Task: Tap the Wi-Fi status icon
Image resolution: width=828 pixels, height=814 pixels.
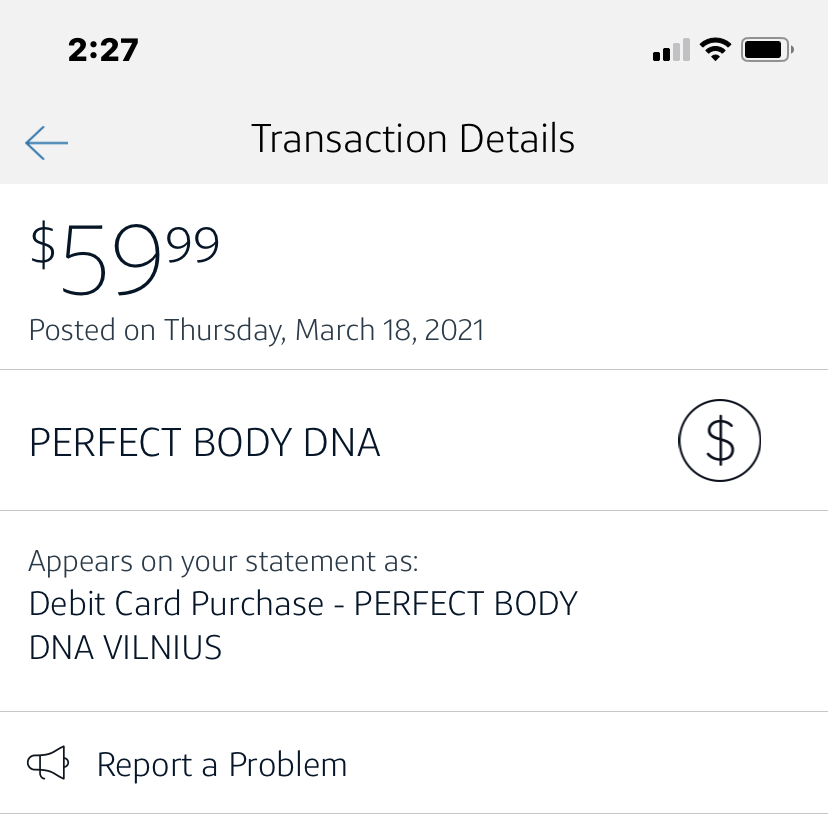Action: [715, 49]
